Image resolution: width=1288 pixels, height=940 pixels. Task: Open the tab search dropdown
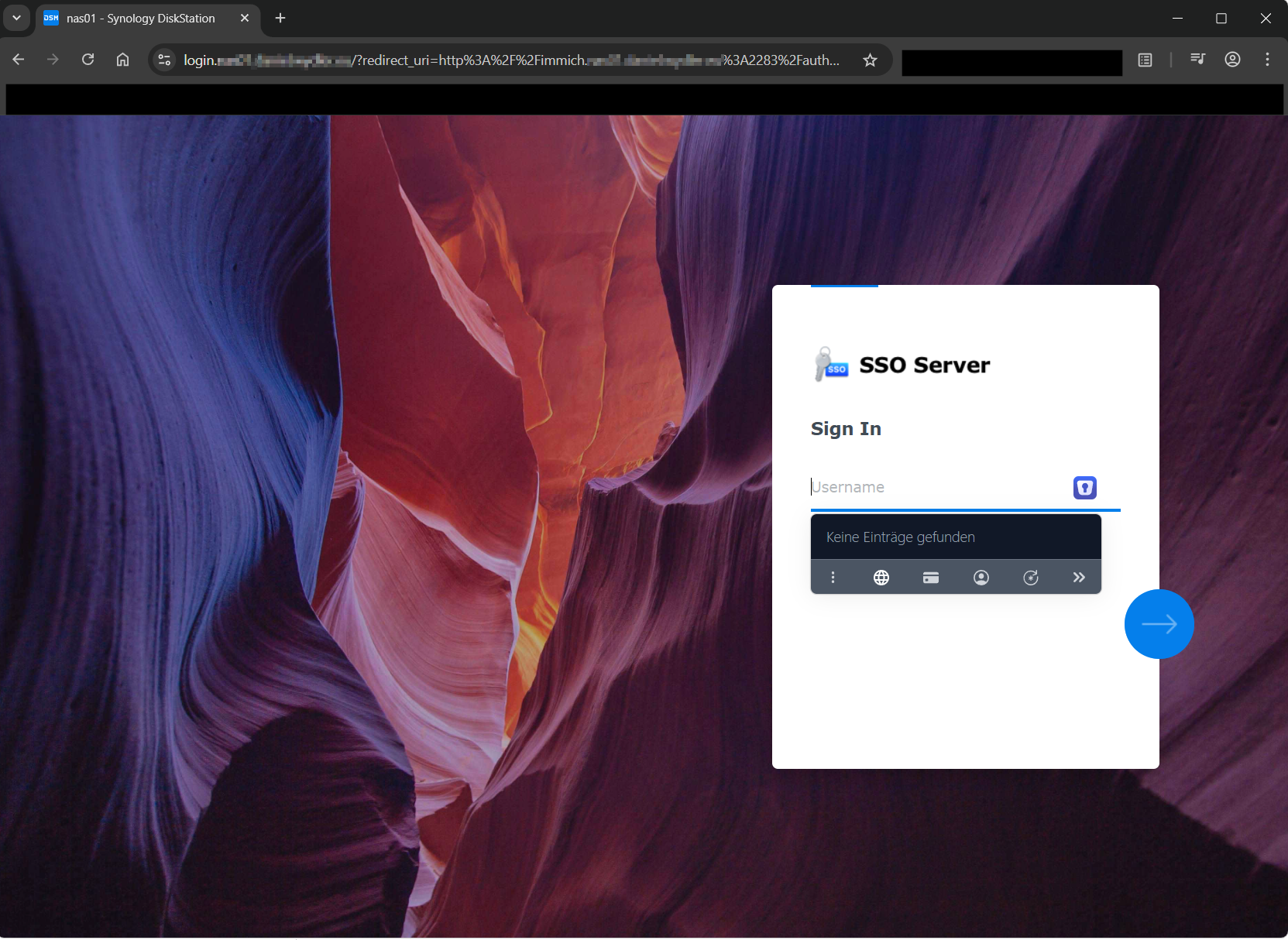(x=16, y=18)
